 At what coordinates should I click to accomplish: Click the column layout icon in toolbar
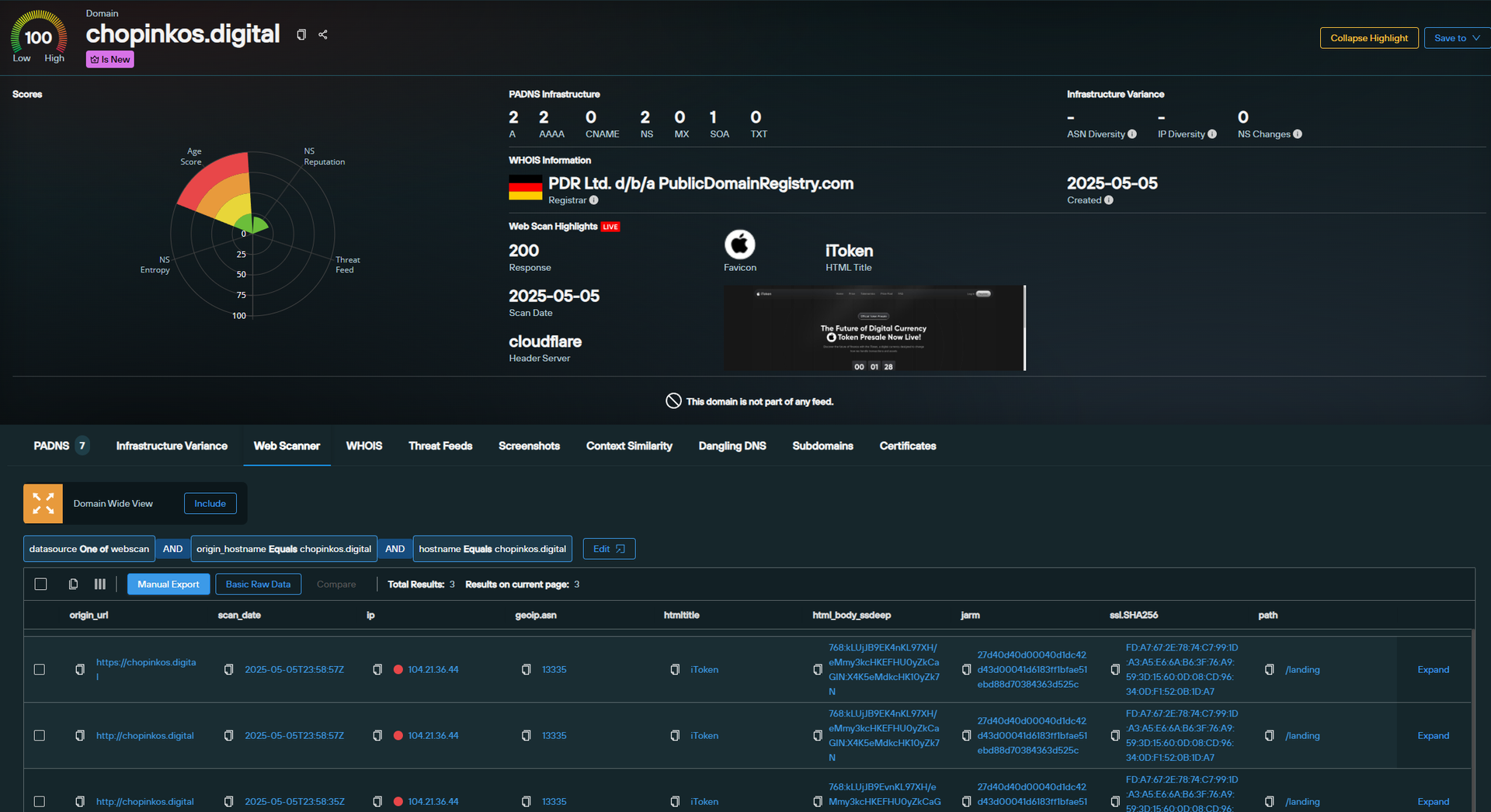100,585
